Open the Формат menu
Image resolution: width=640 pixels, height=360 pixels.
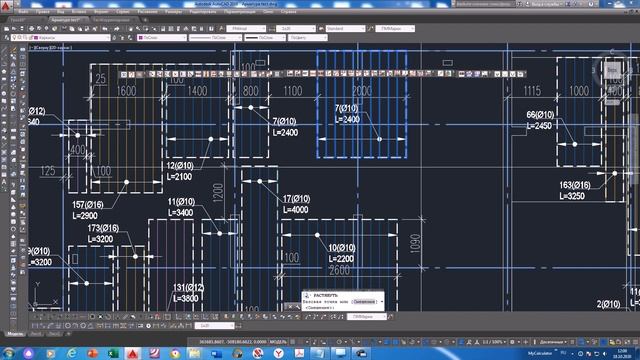101,12
